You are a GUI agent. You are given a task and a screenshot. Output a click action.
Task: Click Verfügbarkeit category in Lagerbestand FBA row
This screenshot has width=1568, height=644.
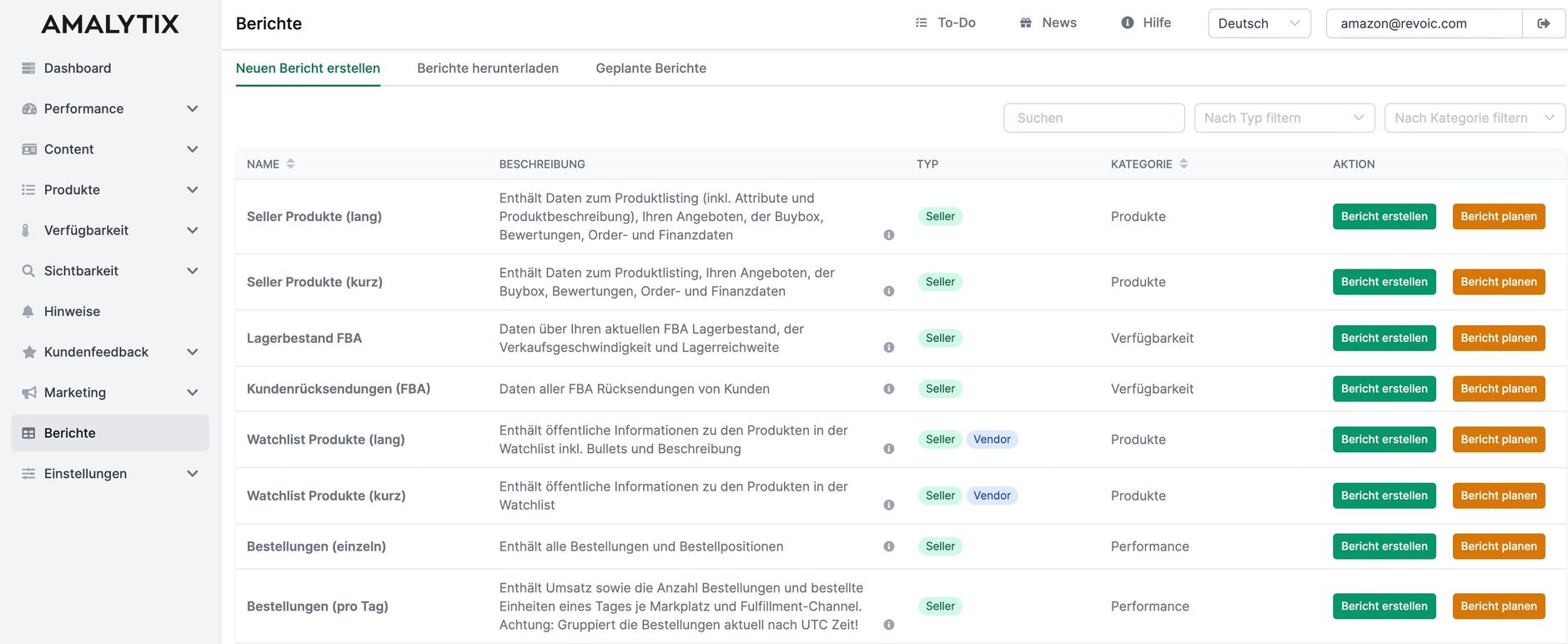click(x=1152, y=338)
